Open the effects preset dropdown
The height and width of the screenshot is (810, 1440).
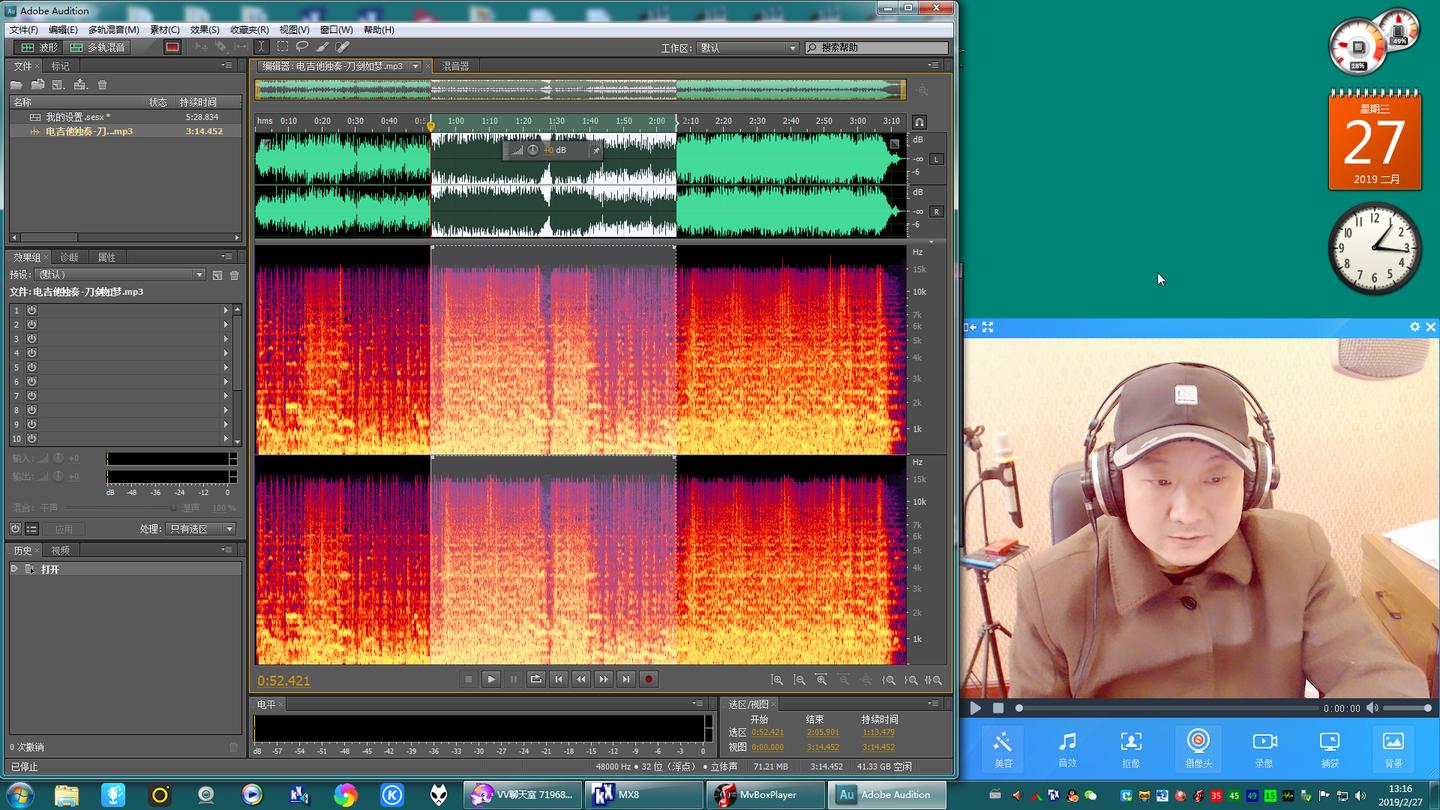click(119, 275)
